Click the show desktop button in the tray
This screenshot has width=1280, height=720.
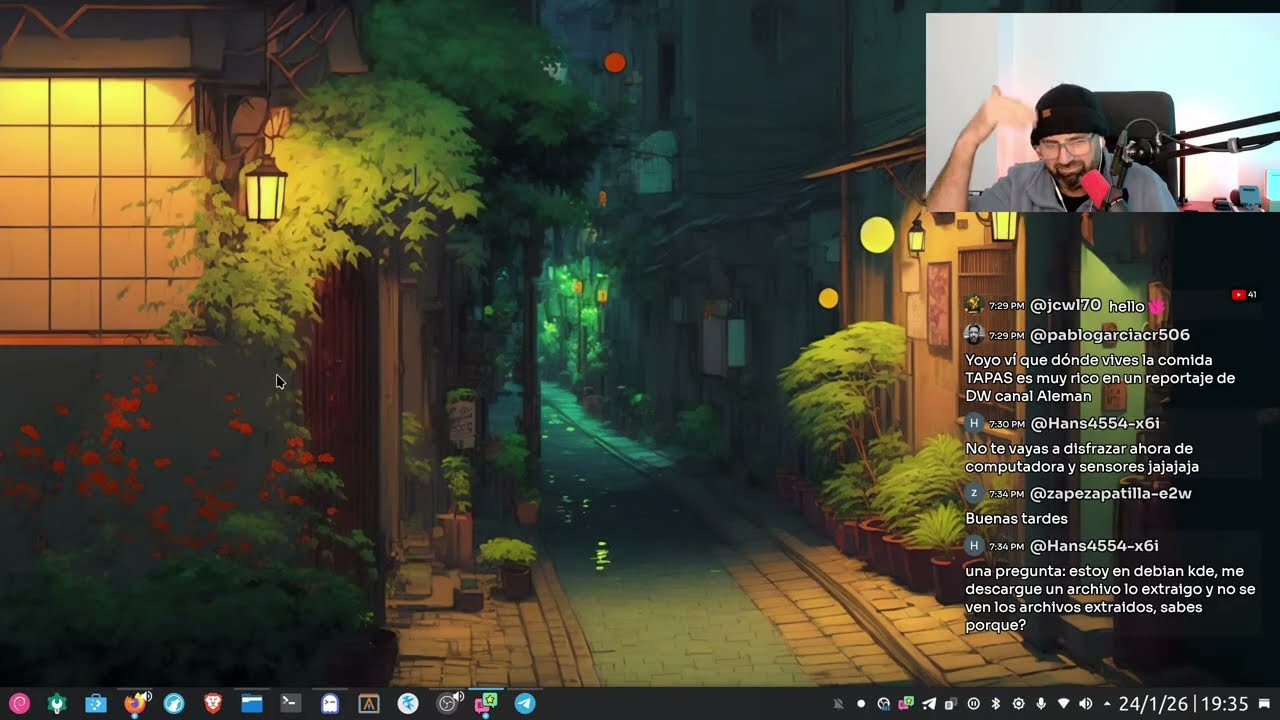click(x=1264, y=704)
